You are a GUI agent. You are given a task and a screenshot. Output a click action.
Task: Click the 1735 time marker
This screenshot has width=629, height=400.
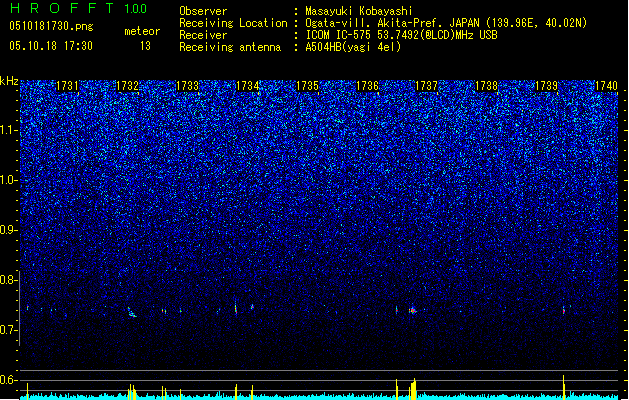tap(307, 86)
